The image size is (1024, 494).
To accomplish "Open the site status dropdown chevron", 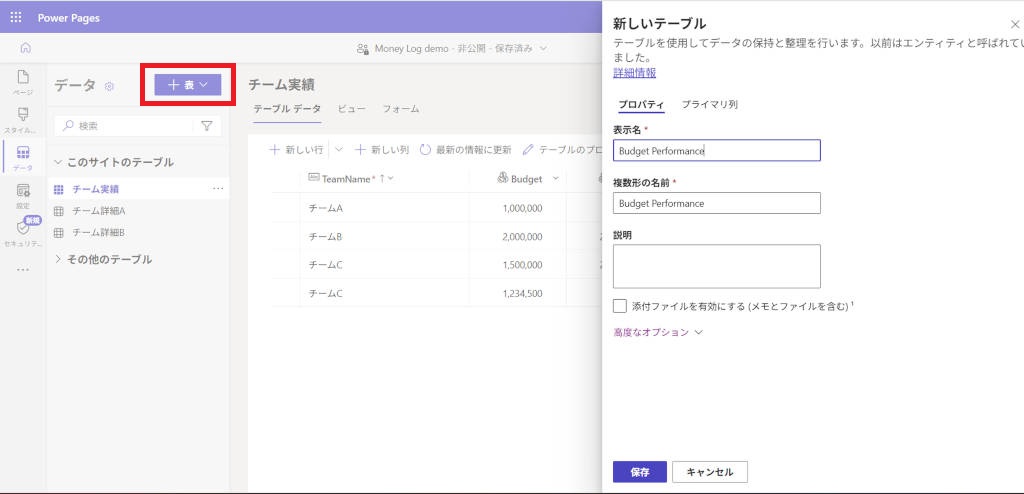I will (x=543, y=48).
